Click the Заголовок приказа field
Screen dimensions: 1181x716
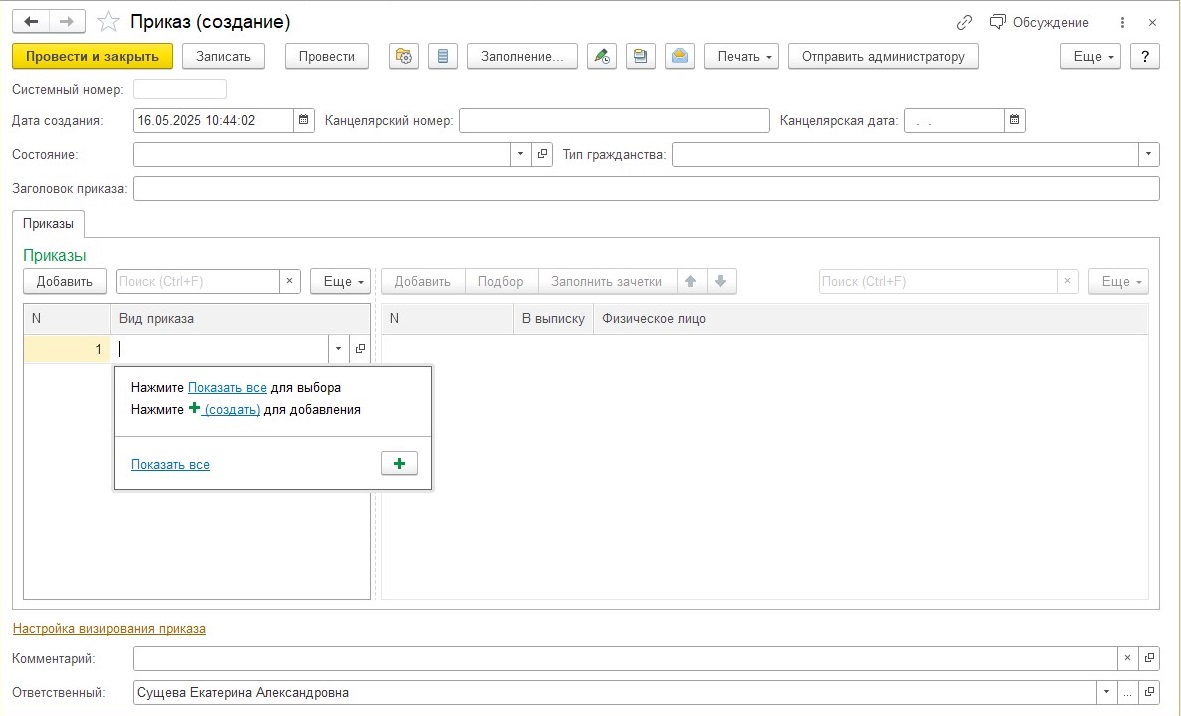tap(646, 188)
